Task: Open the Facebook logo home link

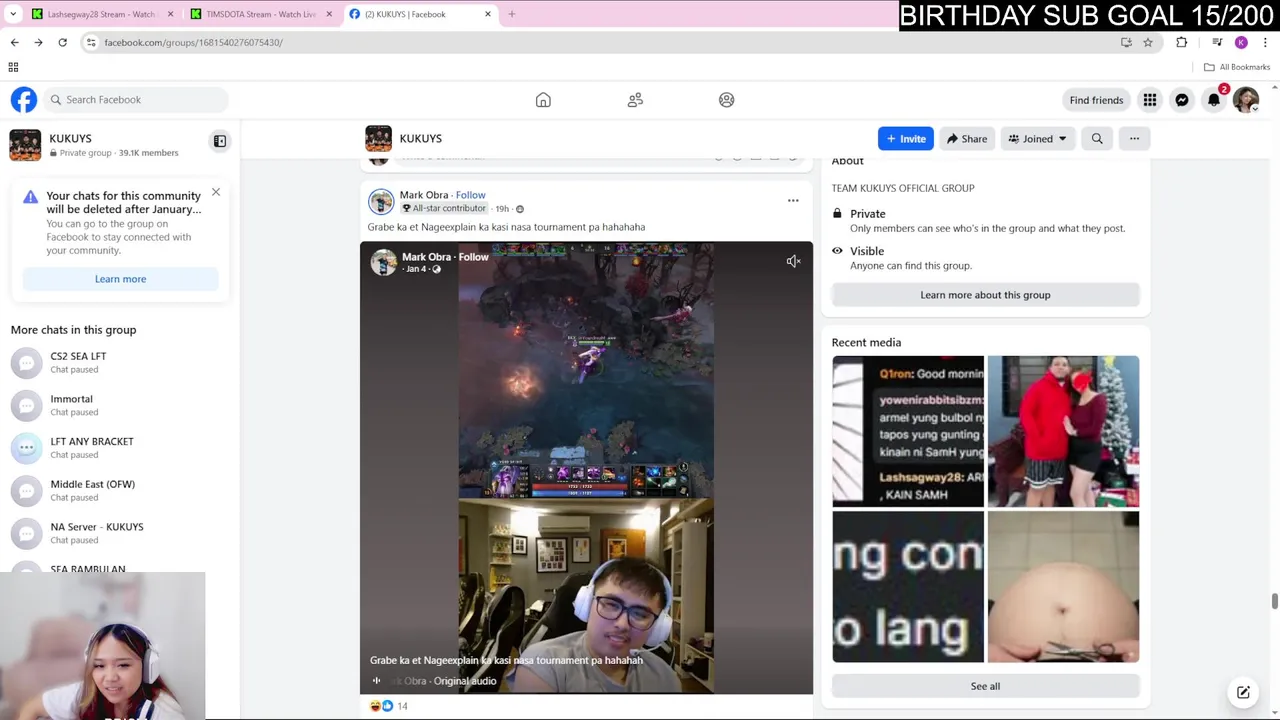Action: (x=24, y=100)
